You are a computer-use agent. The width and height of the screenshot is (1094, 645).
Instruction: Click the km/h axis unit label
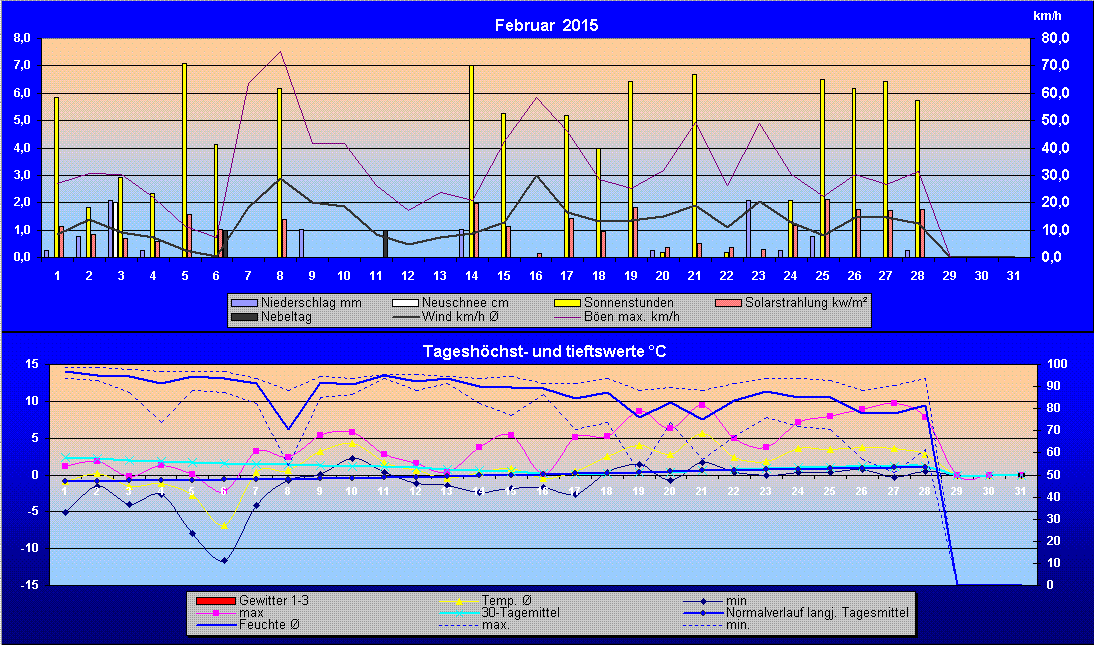pyautogui.click(x=1045, y=17)
